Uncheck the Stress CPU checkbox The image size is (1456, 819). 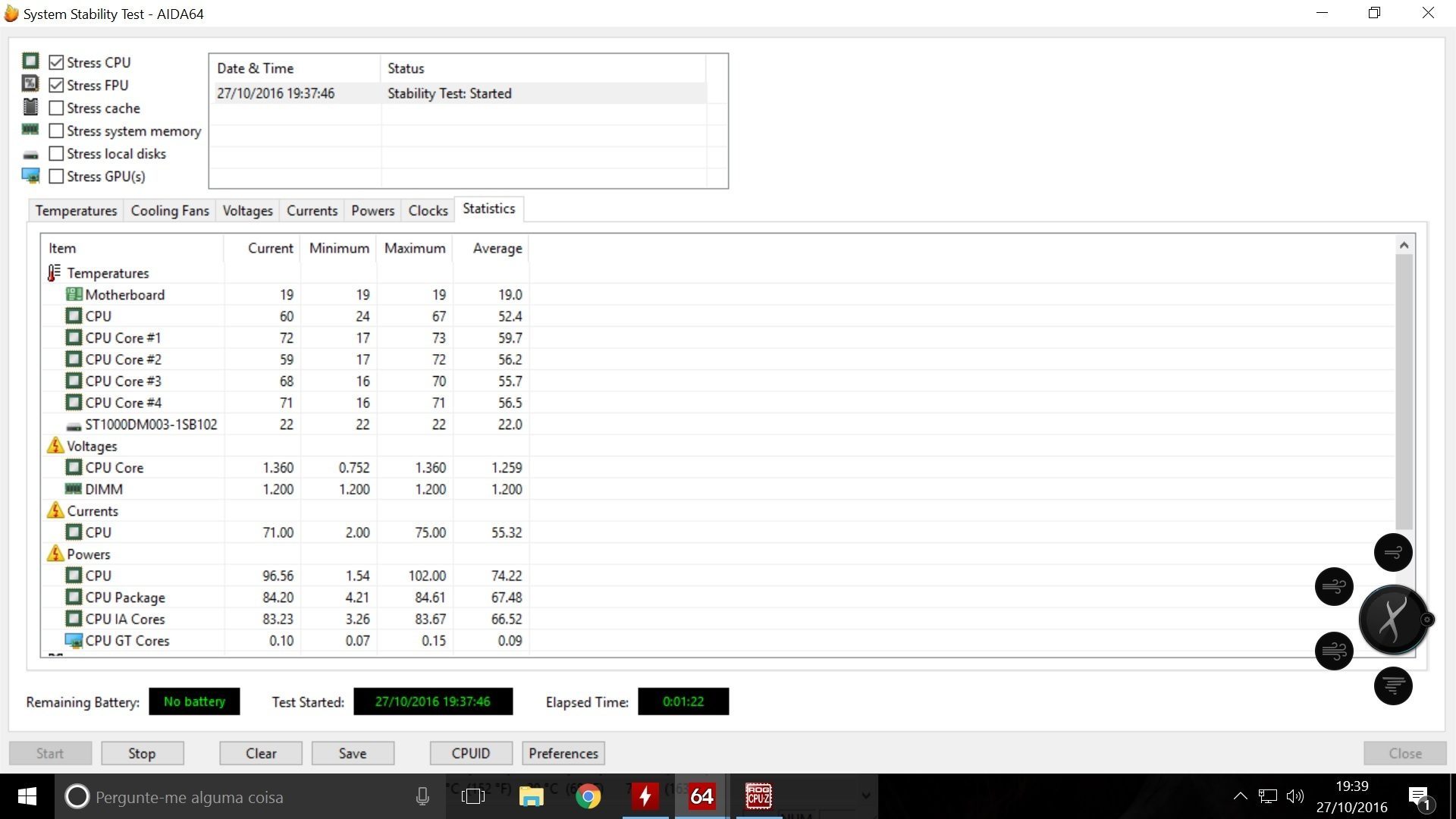(x=56, y=62)
